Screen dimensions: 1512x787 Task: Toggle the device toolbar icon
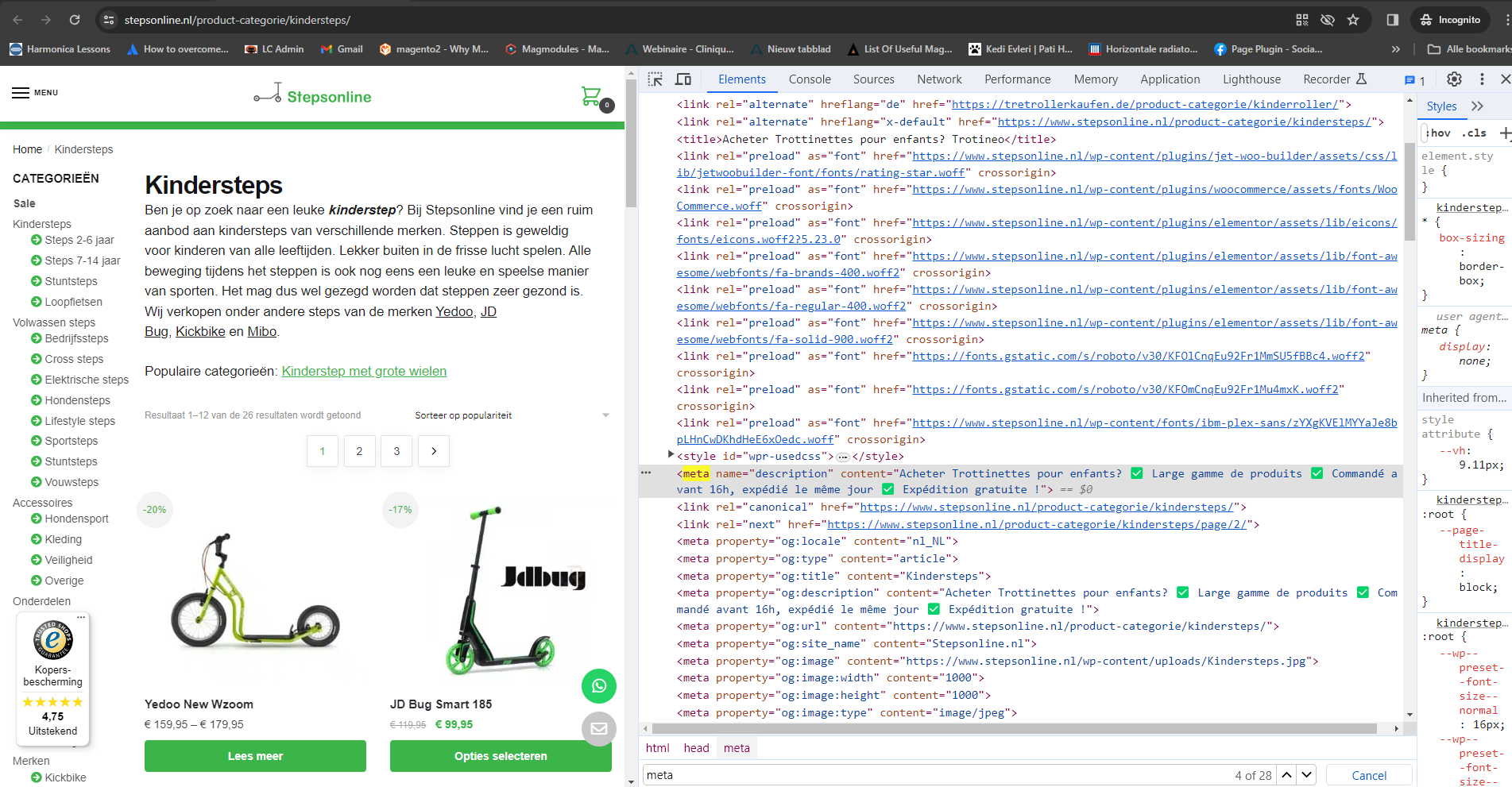pos(683,79)
